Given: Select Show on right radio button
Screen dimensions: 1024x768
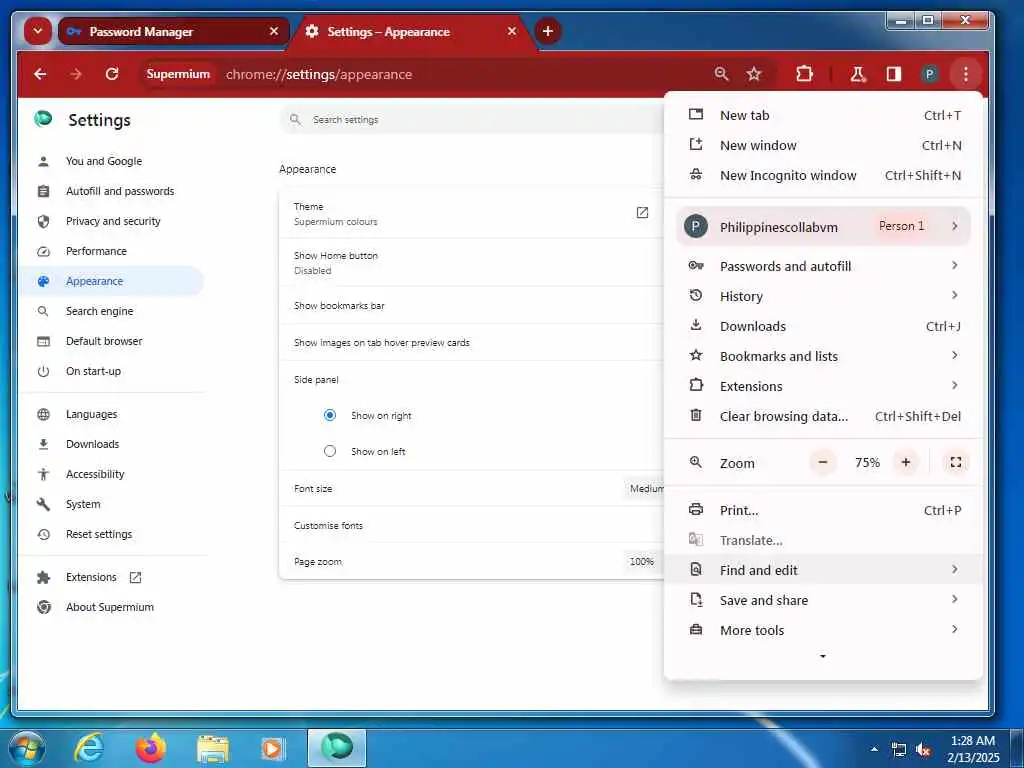Looking at the screenshot, I should coord(330,415).
